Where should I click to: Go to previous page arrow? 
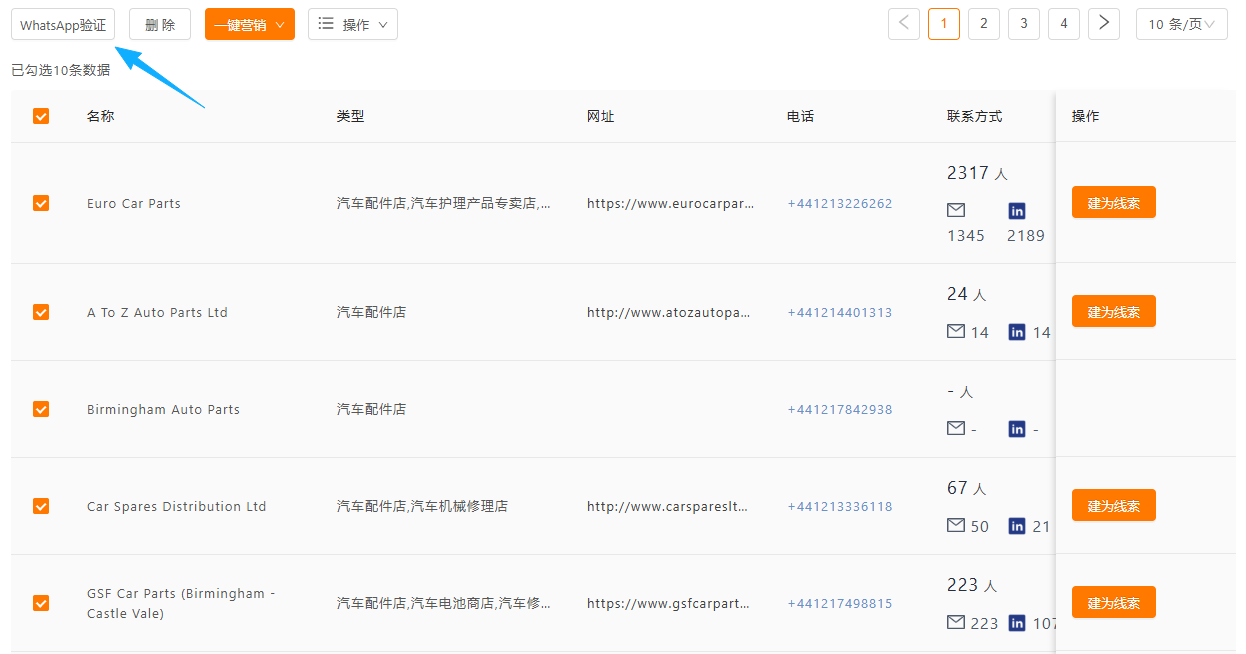pyautogui.click(x=904, y=24)
